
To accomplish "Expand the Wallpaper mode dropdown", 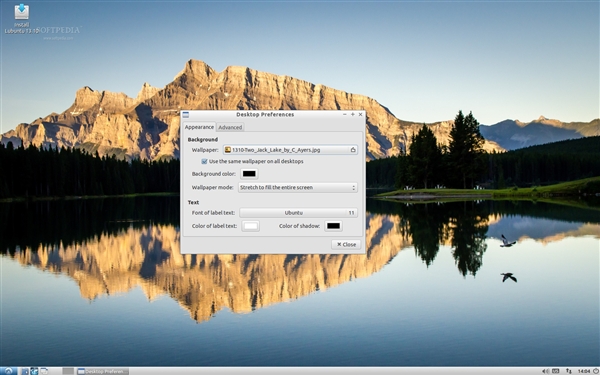I will (x=298, y=188).
